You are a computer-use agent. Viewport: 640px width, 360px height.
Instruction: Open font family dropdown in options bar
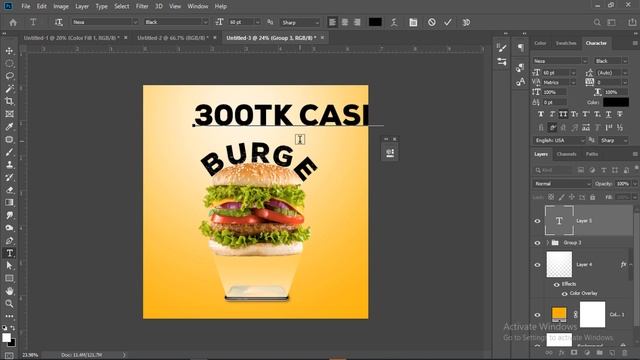click(135, 22)
